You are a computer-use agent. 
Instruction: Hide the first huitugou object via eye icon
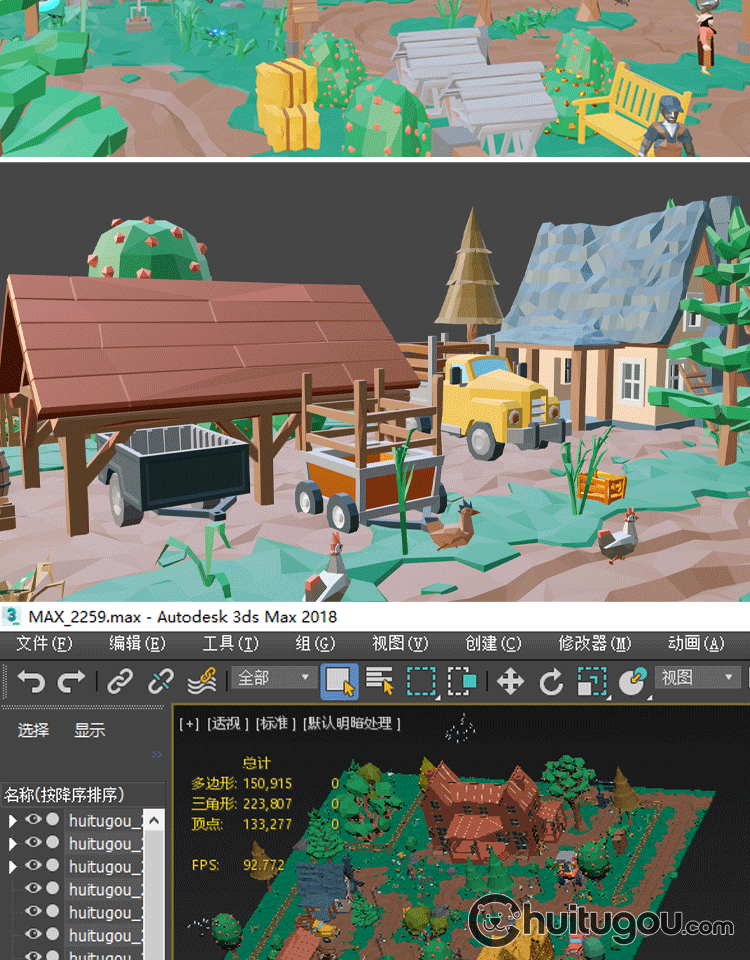[x=33, y=820]
